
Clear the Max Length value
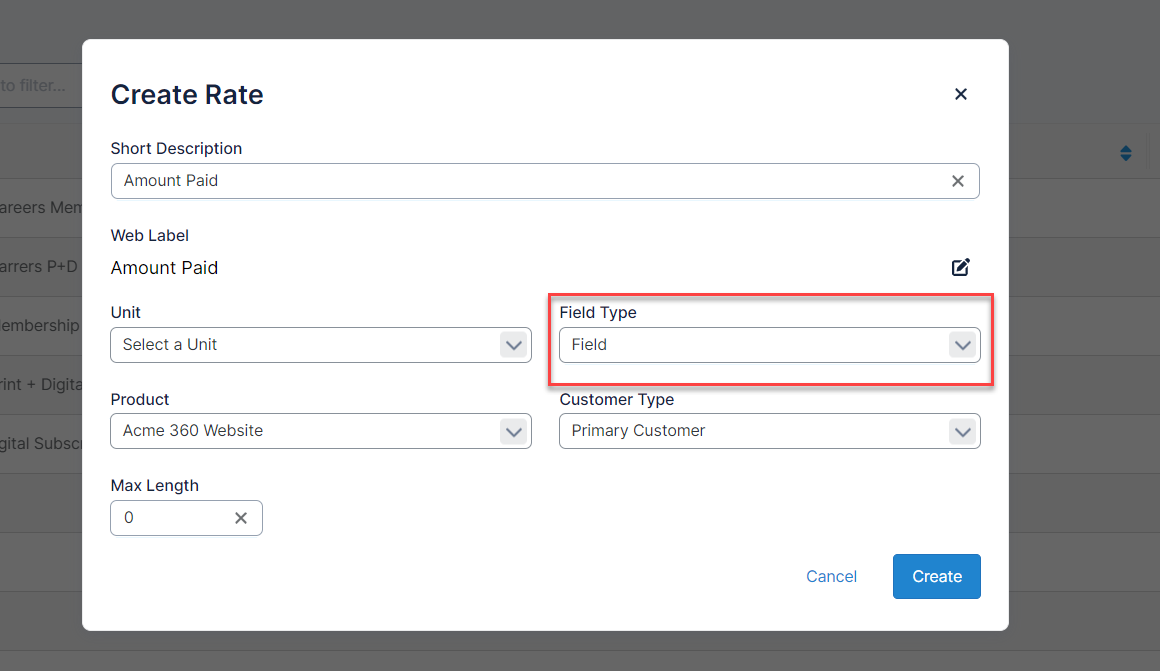[240, 518]
